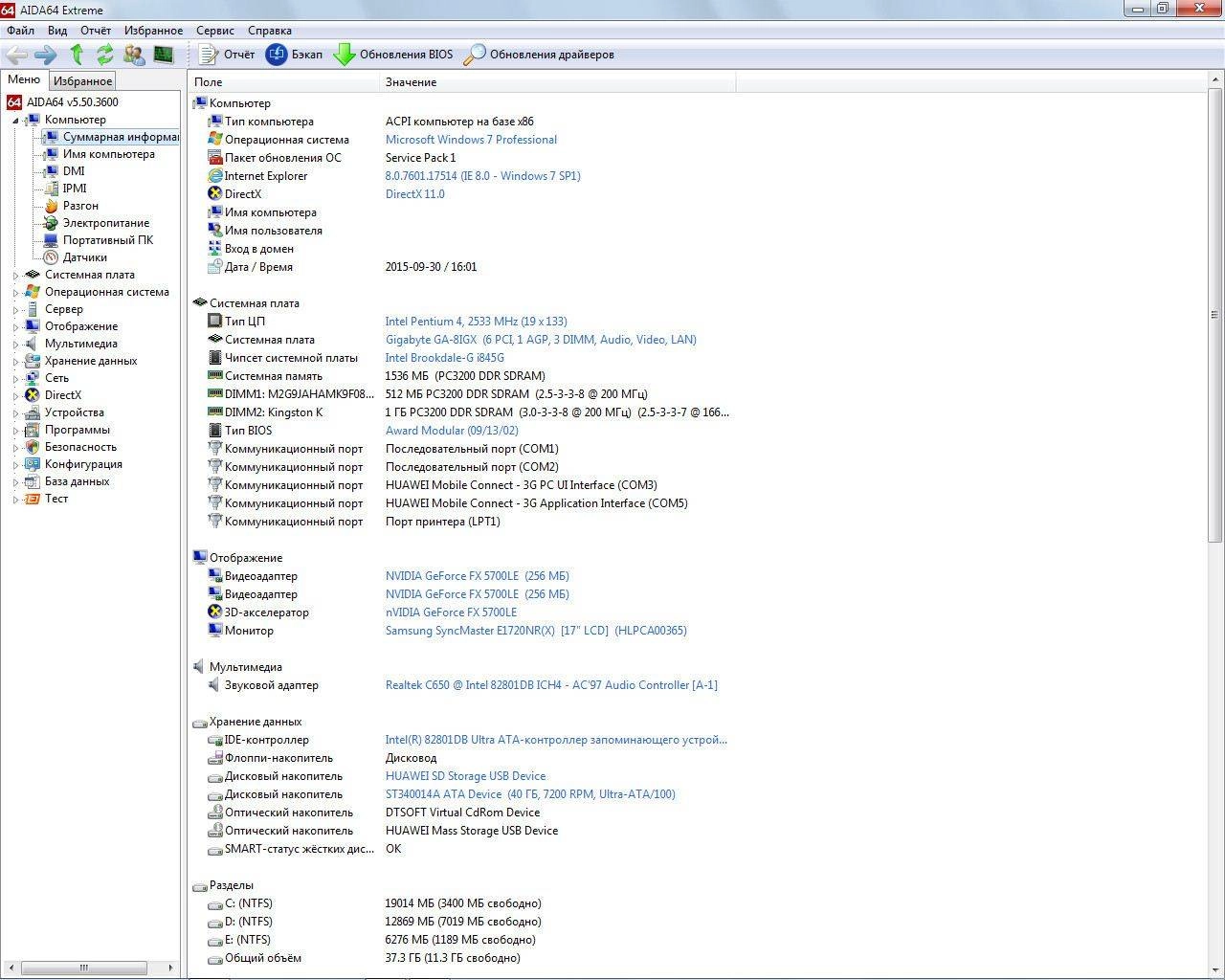Click the Датчики sensor icon

pyautogui.click(x=51, y=257)
